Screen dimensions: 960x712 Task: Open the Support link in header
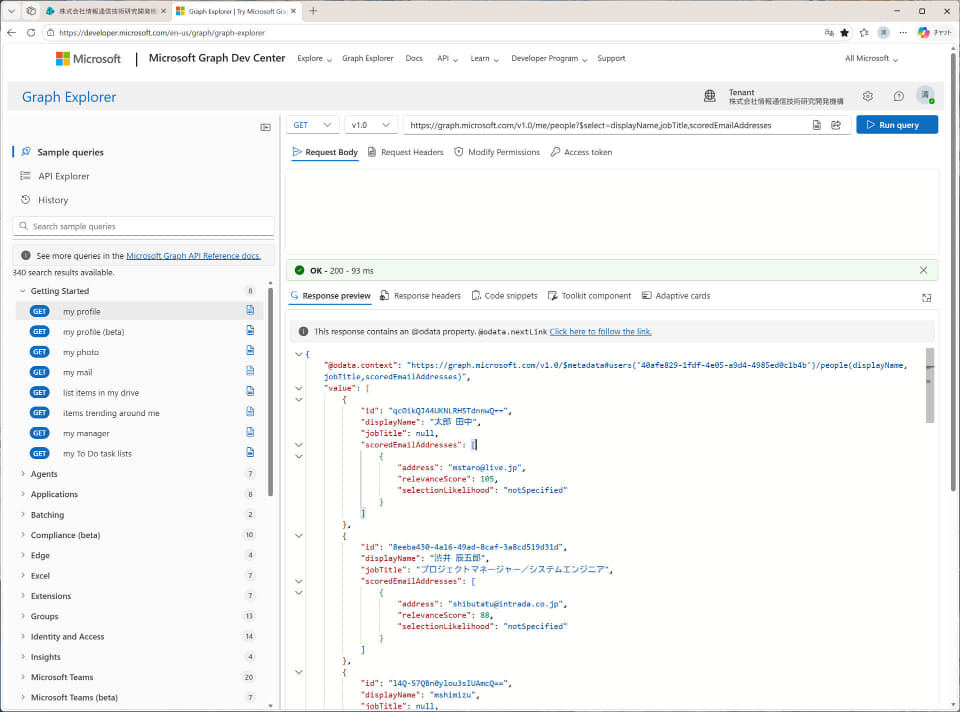pyautogui.click(x=611, y=59)
